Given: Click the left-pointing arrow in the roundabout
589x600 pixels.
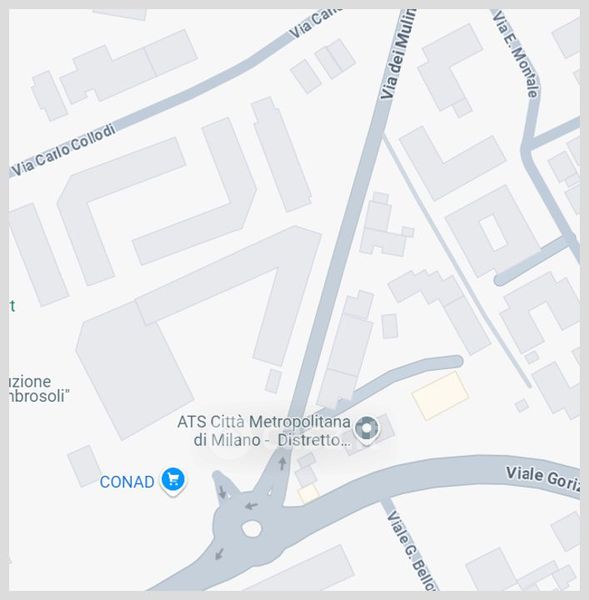Looking at the screenshot, I should click(251, 506).
